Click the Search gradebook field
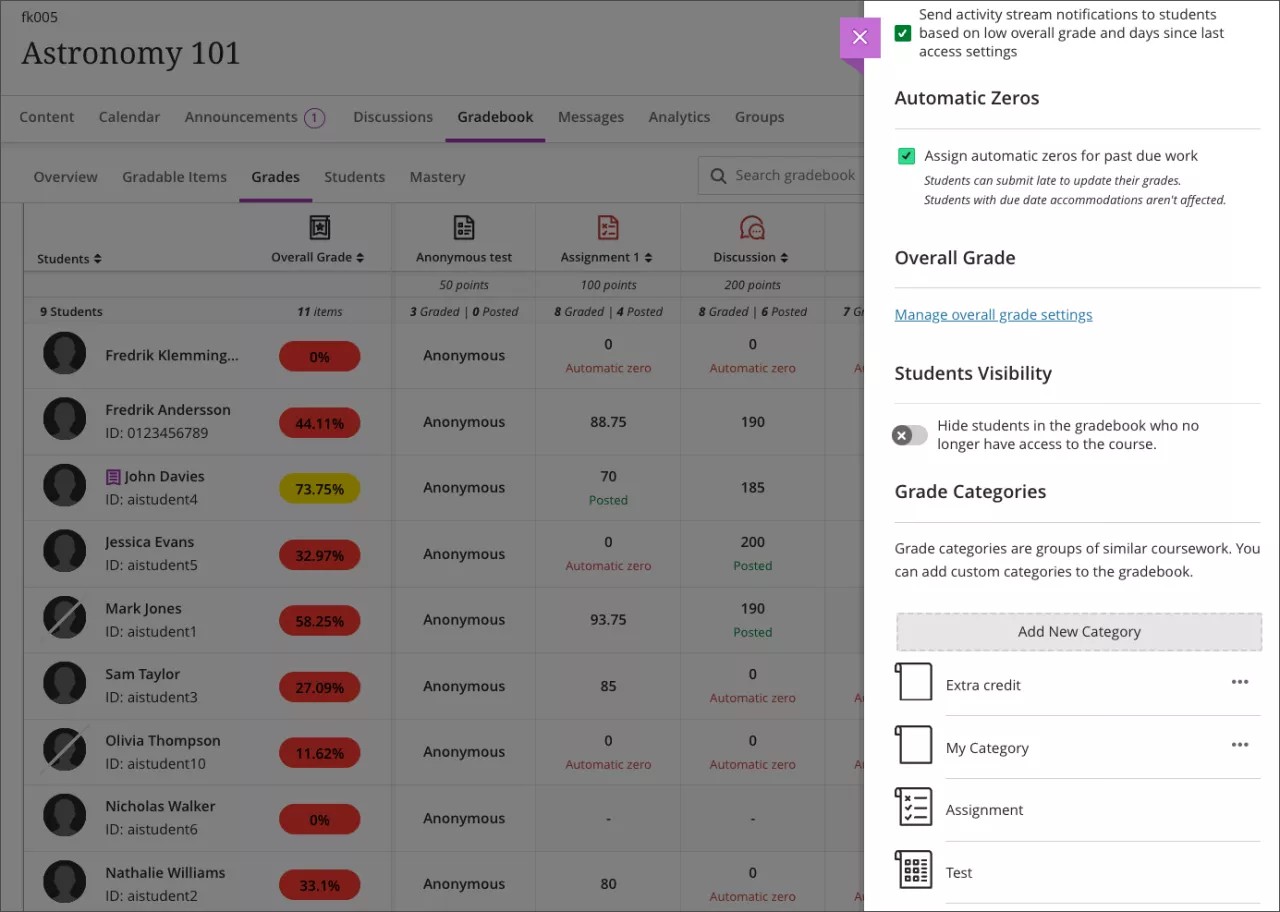The width and height of the screenshot is (1280, 912). [x=790, y=175]
